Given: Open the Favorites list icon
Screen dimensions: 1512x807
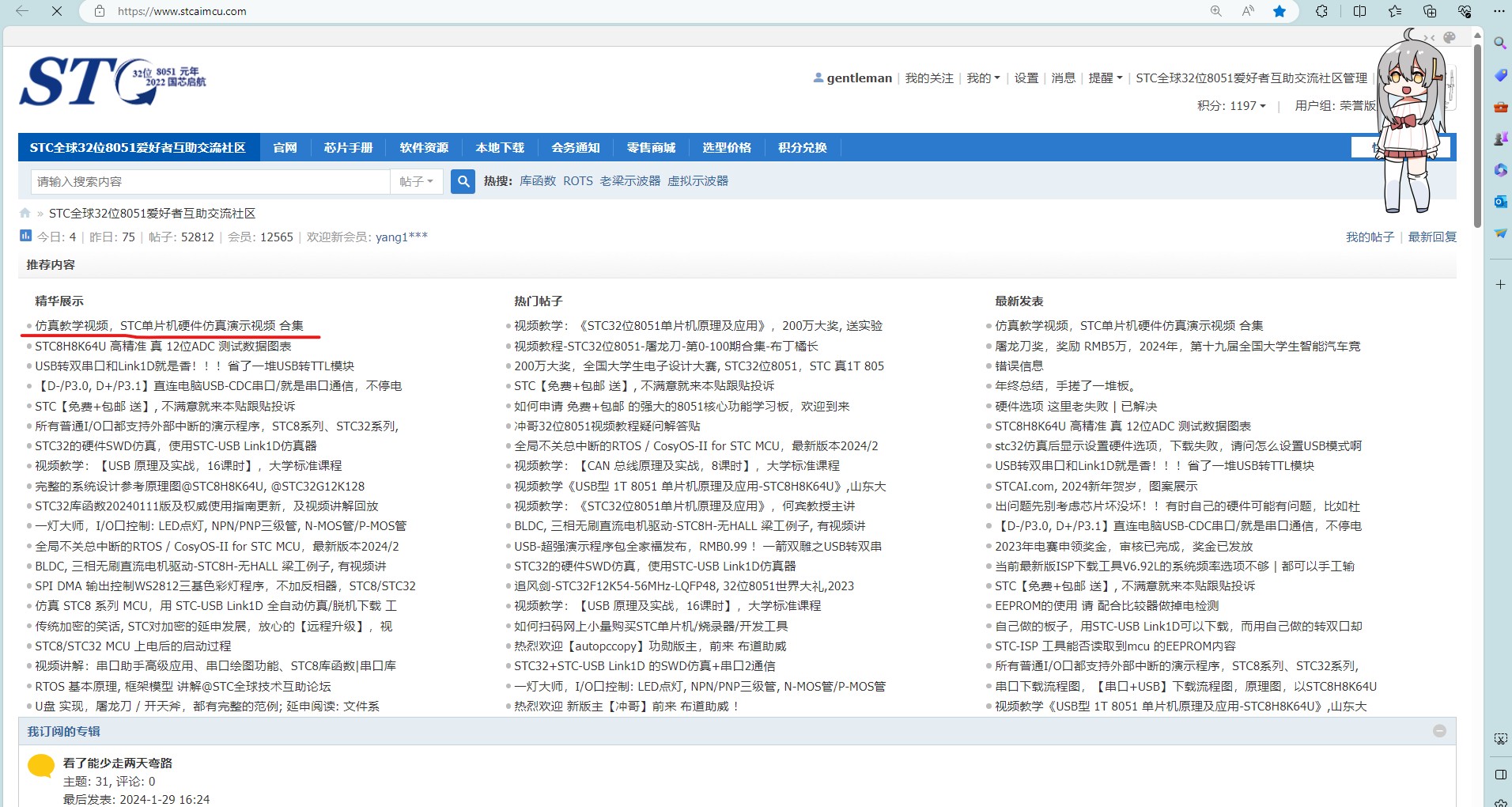Looking at the screenshot, I should coord(1395,11).
